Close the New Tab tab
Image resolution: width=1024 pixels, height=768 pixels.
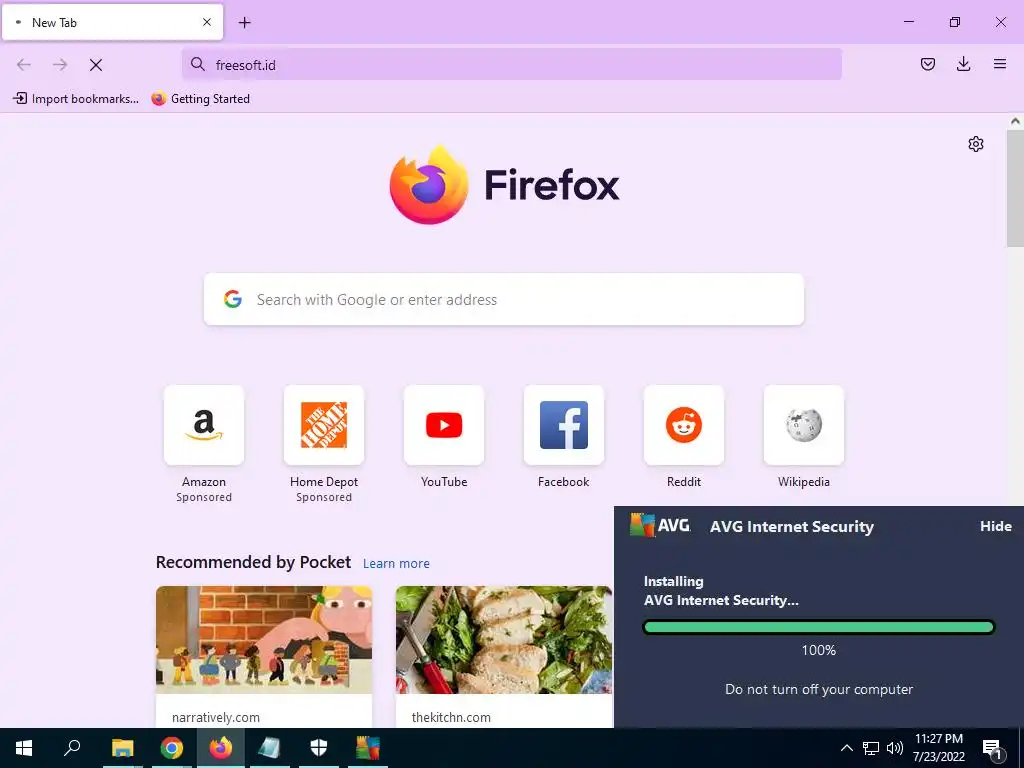click(207, 22)
